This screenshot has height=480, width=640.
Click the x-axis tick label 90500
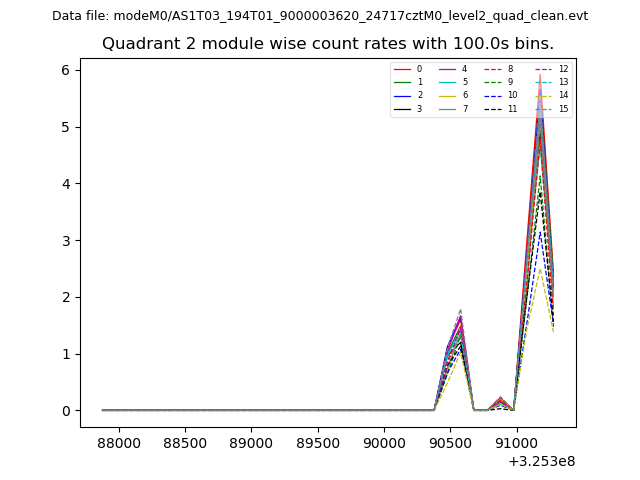pyautogui.click(x=449, y=443)
